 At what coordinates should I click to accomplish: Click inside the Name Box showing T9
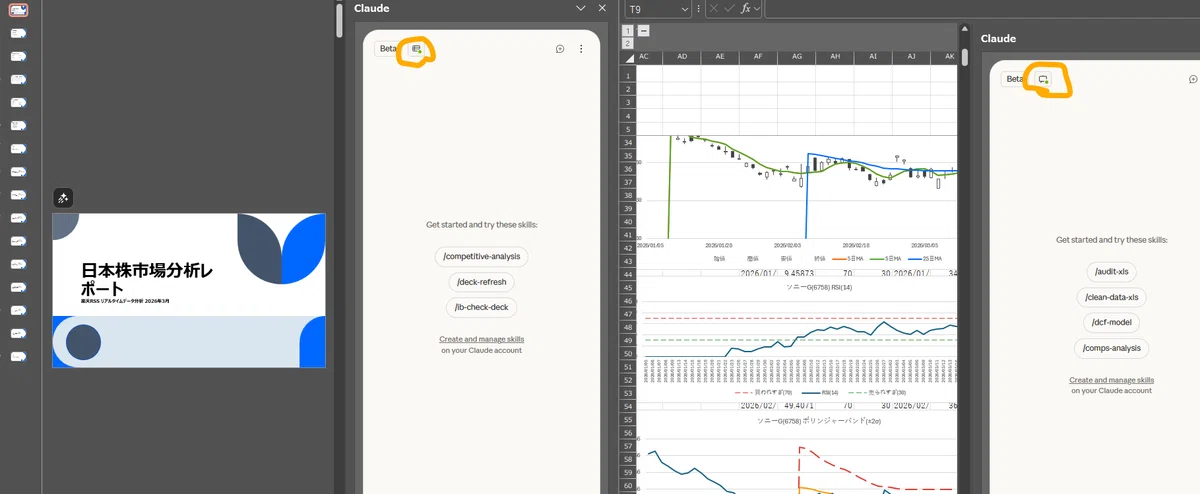(x=651, y=9)
